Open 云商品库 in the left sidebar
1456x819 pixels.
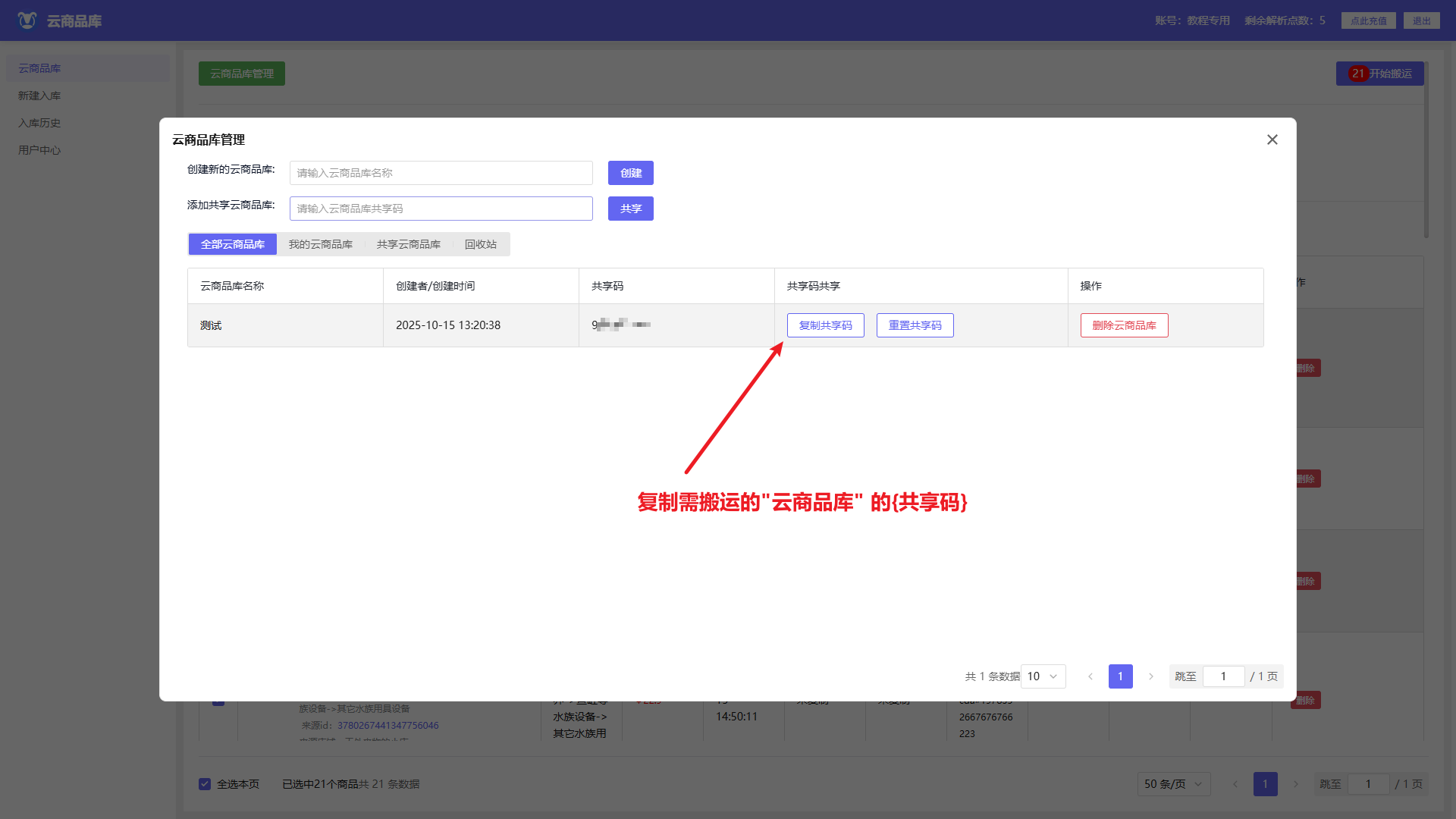pyautogui.click(x=88, y=68)
